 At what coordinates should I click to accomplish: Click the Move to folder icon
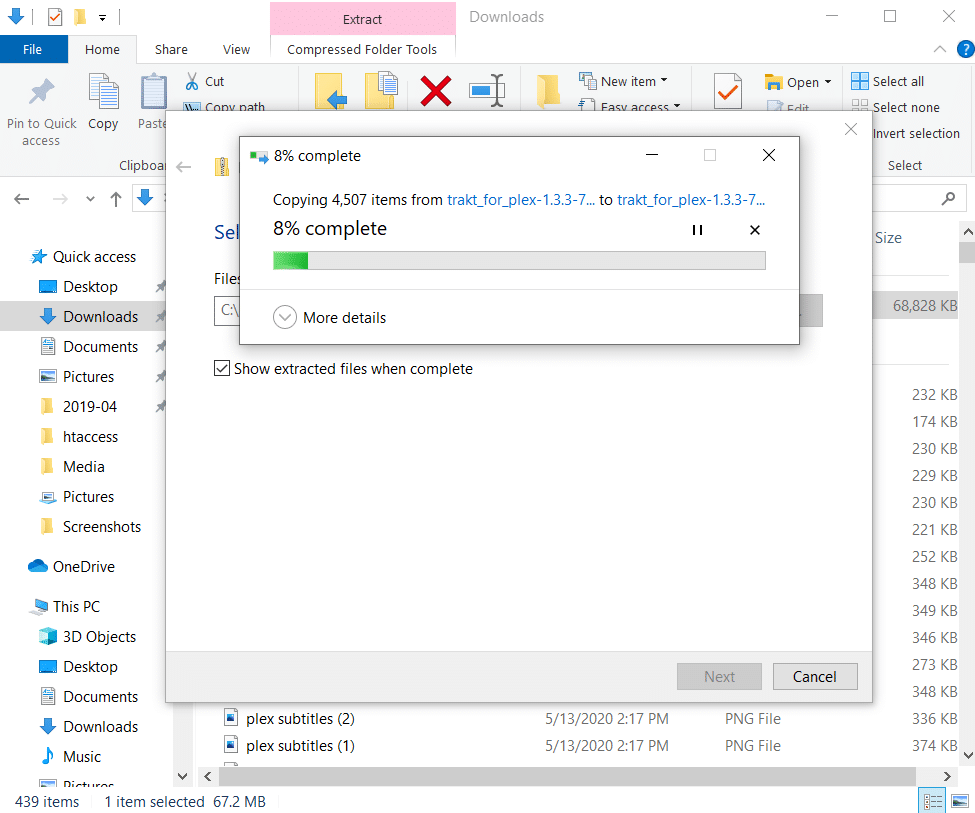330,91
